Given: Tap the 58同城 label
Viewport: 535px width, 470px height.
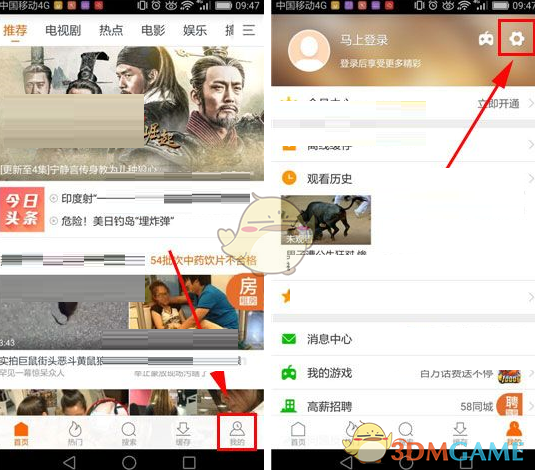Looking at the screenshot, I should pyautogui.click(x=477, y=407).
